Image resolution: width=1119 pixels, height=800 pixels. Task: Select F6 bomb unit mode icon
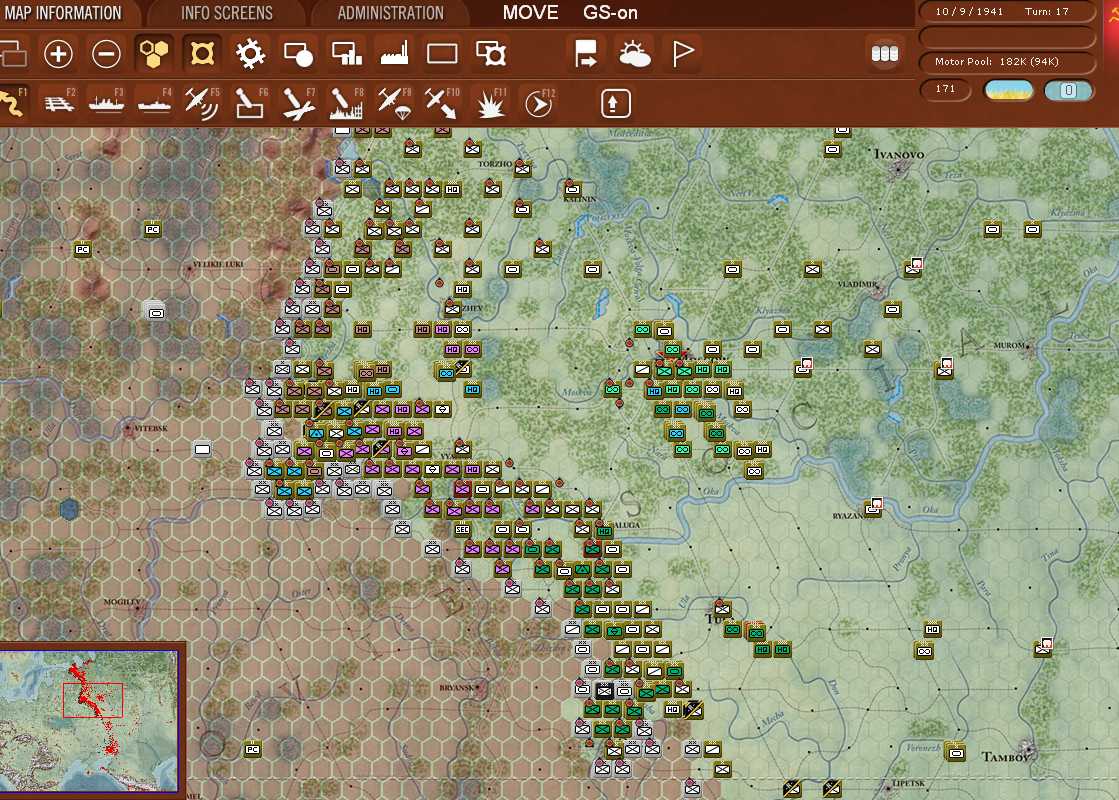pos(250,103)
